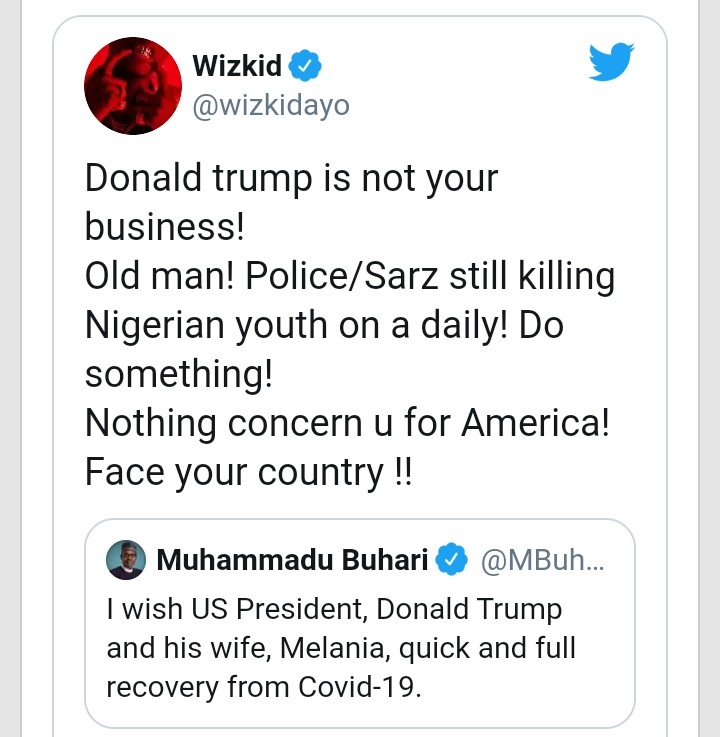Open the Wizkid display name link

[236, 67]
